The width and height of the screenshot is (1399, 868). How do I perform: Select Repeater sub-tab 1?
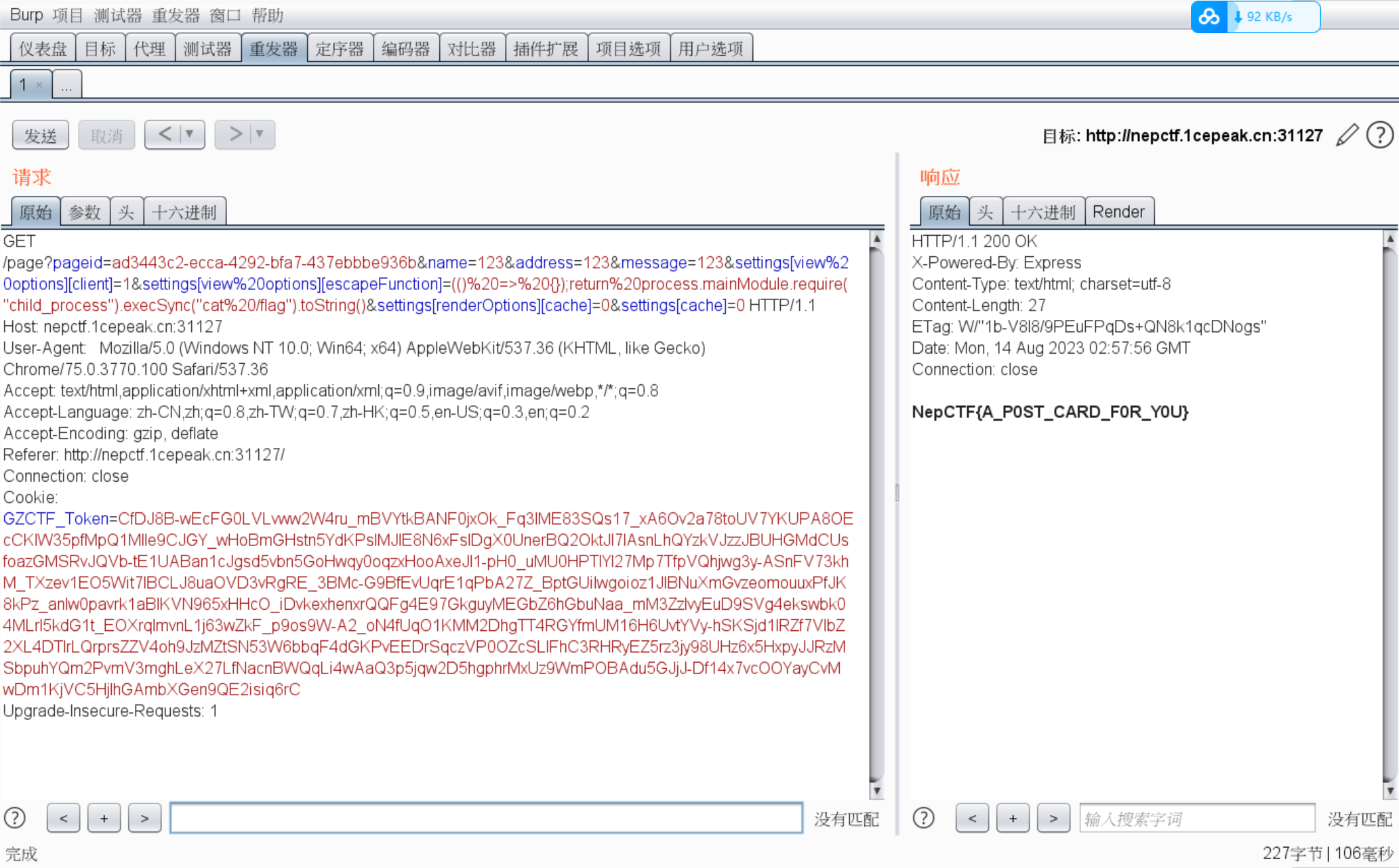(x=24, y=85)
